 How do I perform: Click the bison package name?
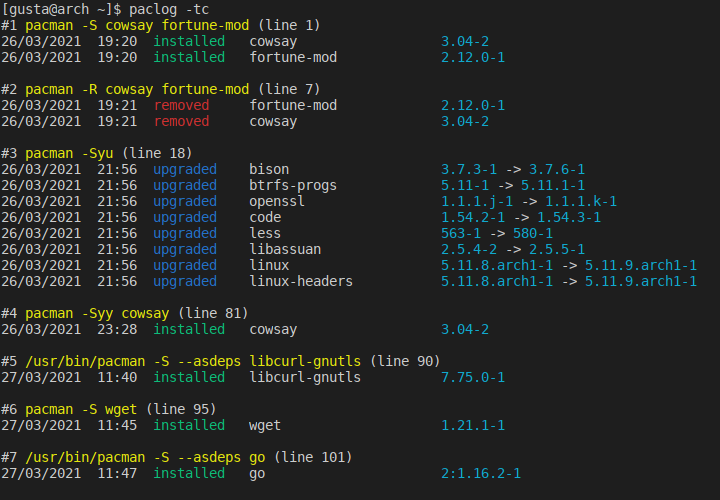coord(269,169)
